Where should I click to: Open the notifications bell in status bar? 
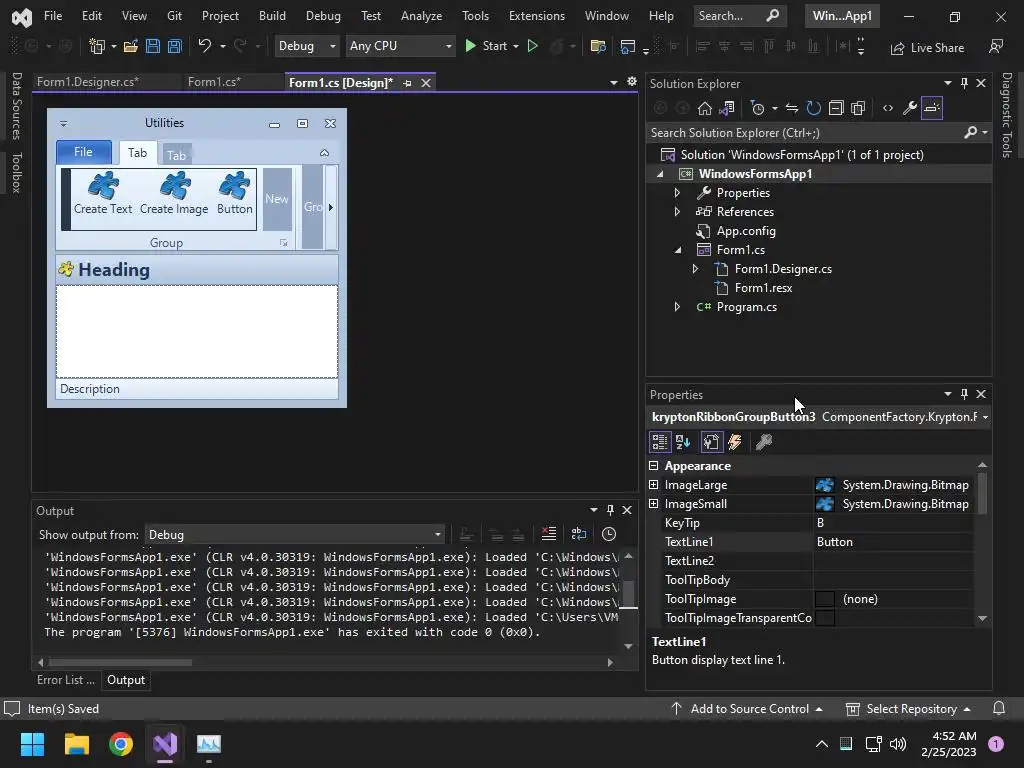click(x=999, y=709)
